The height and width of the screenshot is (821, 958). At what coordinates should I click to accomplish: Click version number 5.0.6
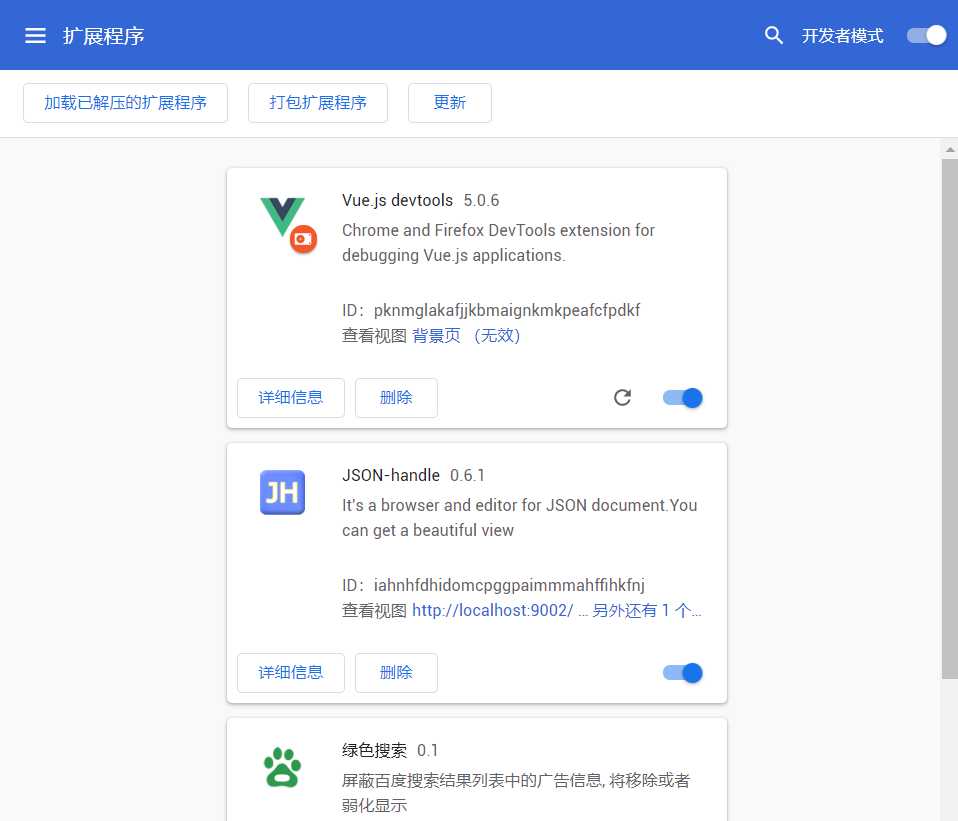[481, 200]
